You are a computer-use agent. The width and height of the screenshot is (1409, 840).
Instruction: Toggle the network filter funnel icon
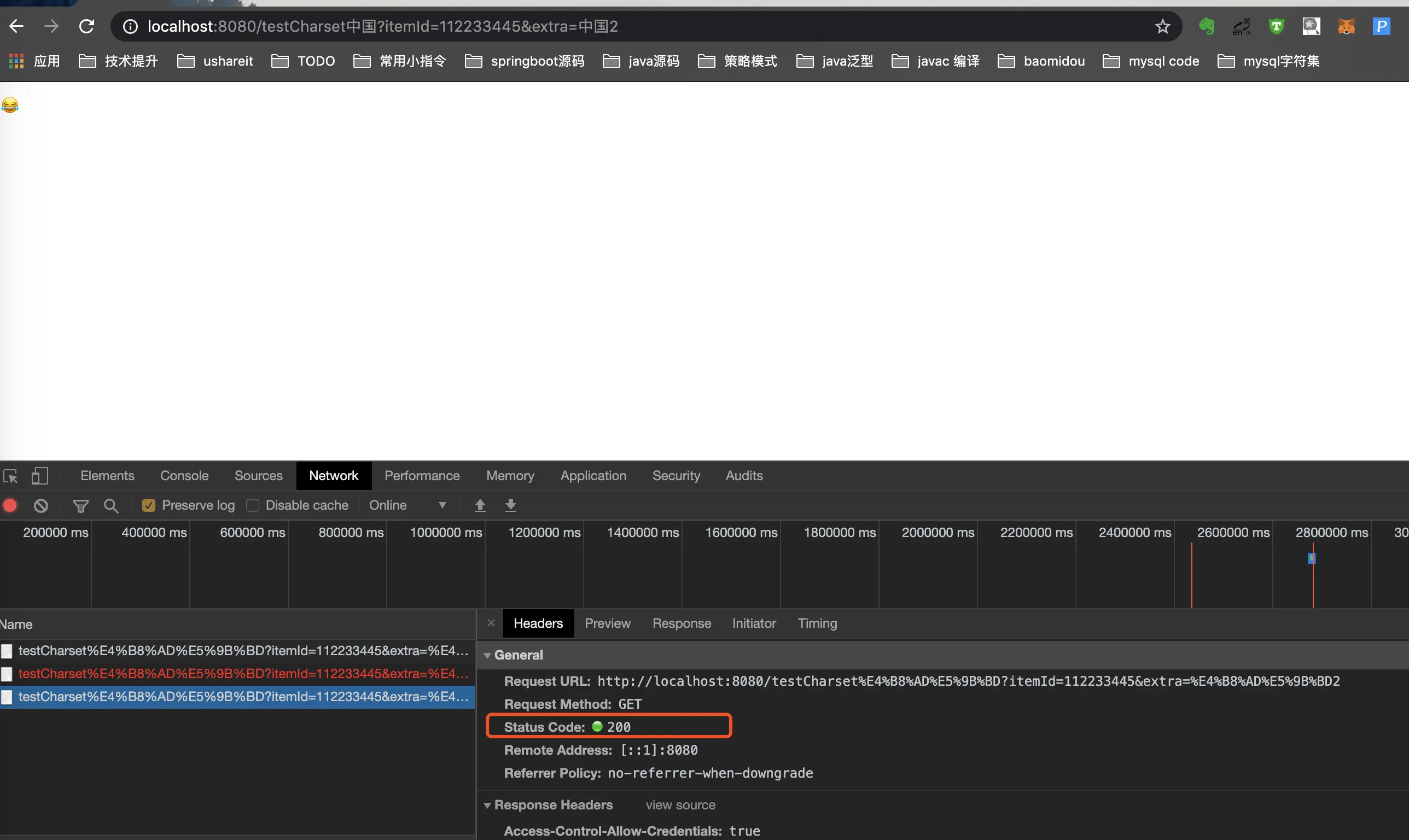80,505
